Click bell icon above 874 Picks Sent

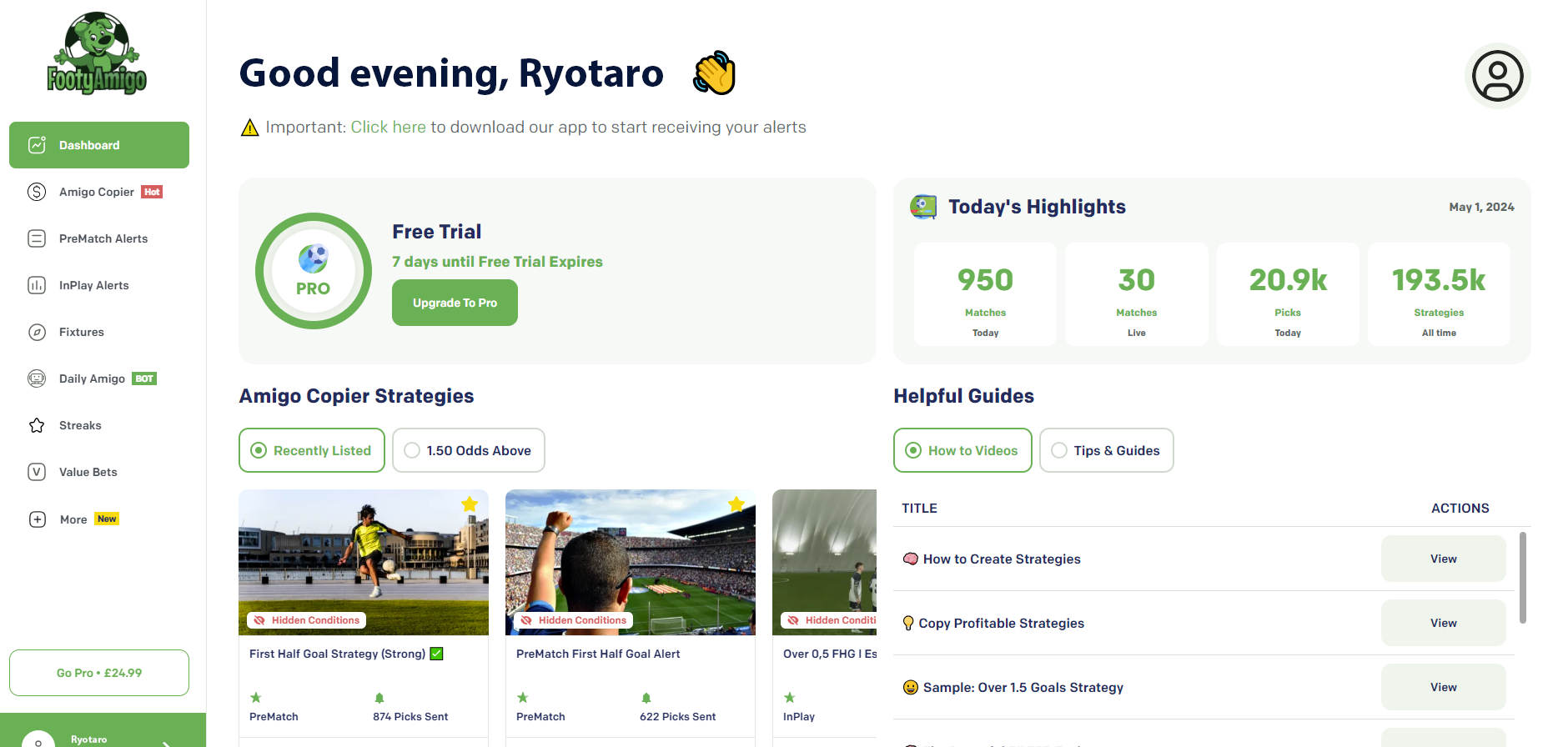379,698
